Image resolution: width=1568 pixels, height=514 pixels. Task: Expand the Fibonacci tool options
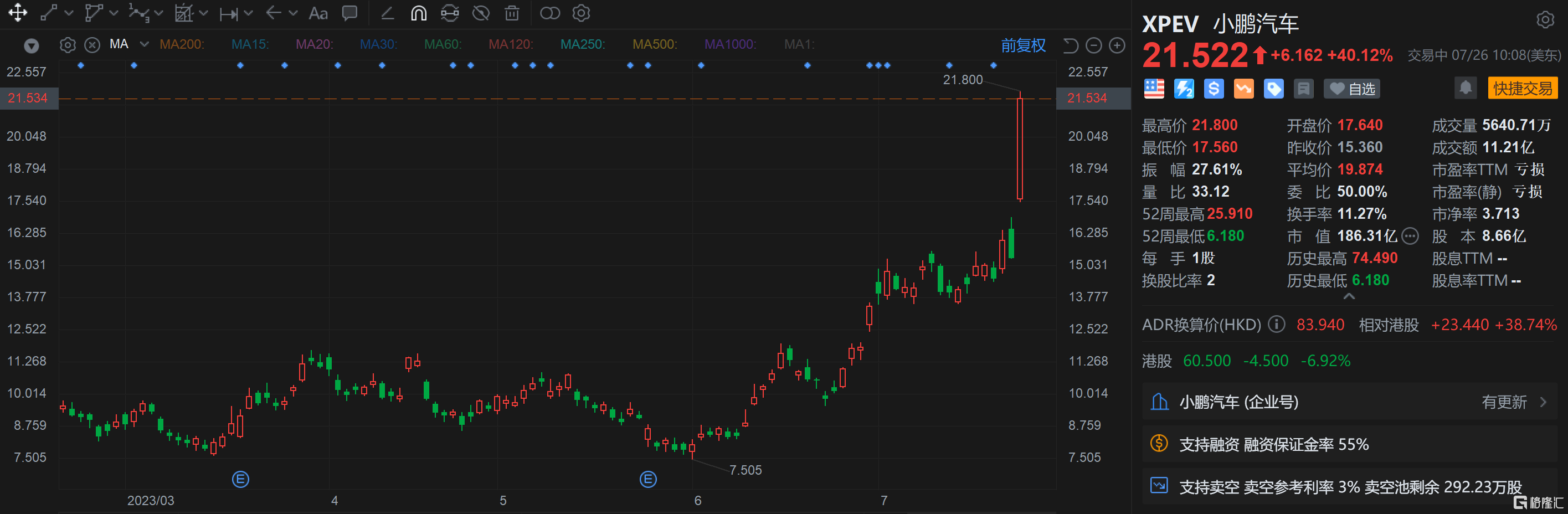tap(204, 13)
